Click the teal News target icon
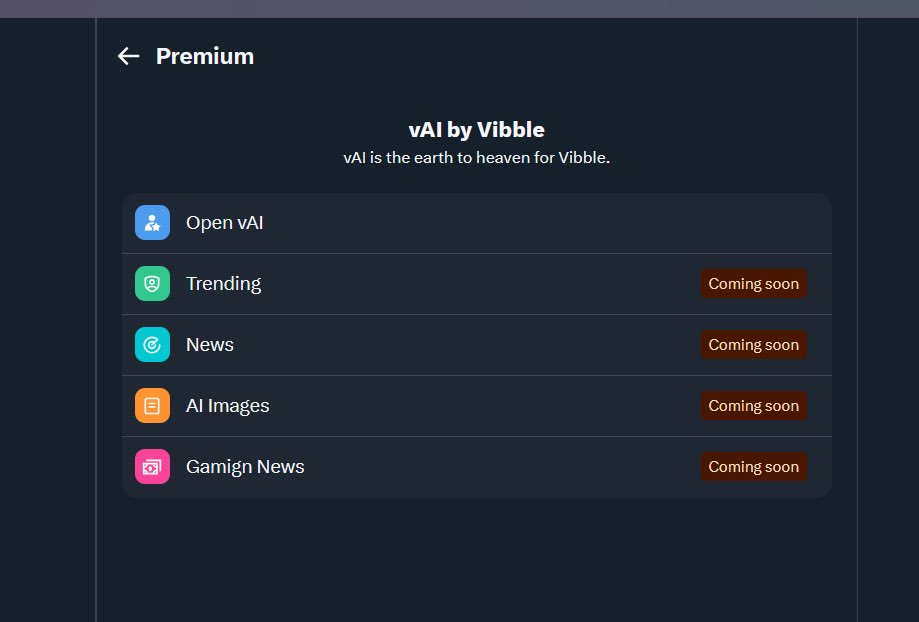The image size is (919, 622). coord(152,345)
